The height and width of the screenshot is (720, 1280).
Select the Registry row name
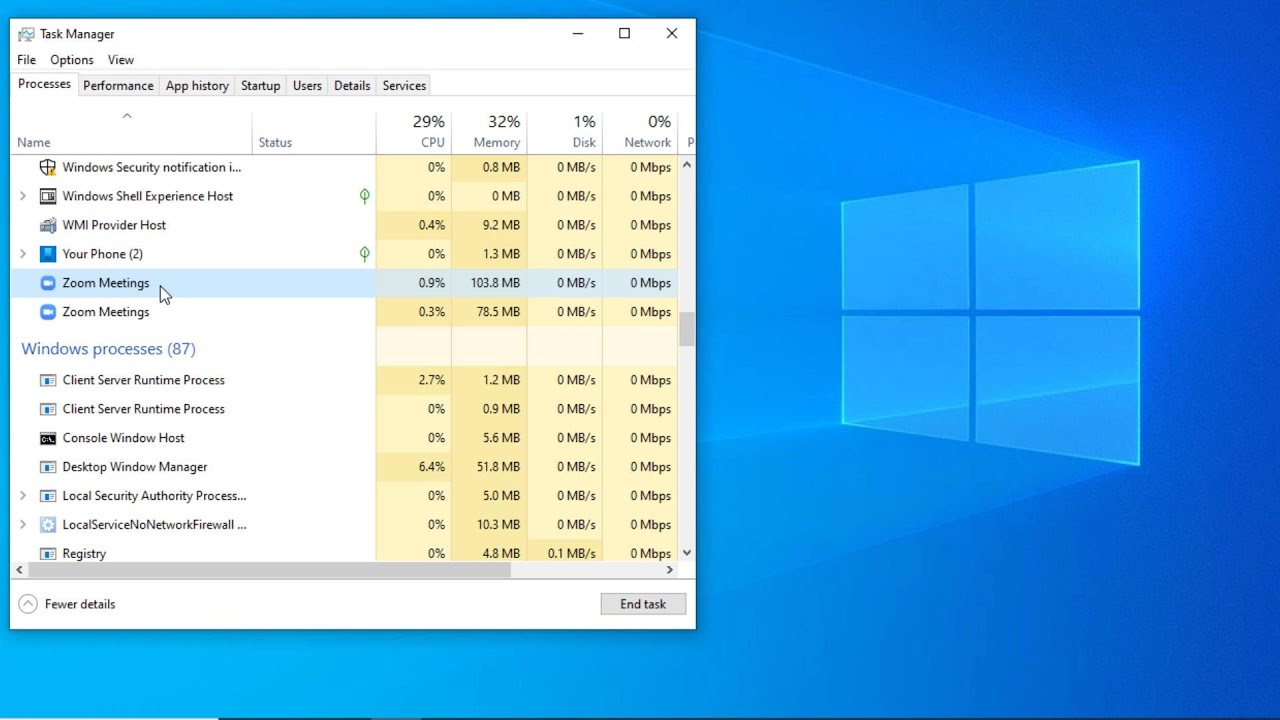click(84, 553)
